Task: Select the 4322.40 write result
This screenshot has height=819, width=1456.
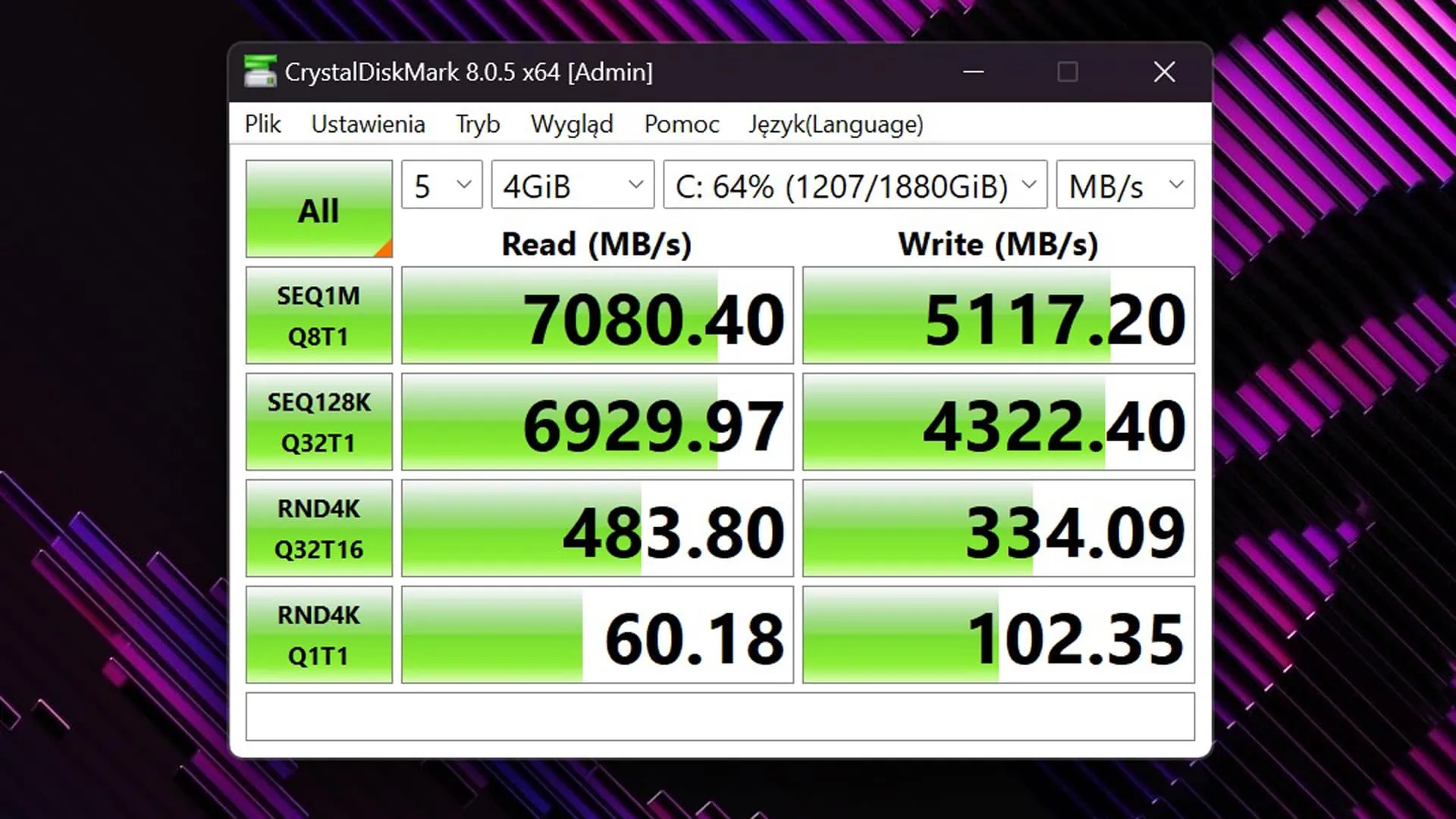Action: (x=999, y=422)
